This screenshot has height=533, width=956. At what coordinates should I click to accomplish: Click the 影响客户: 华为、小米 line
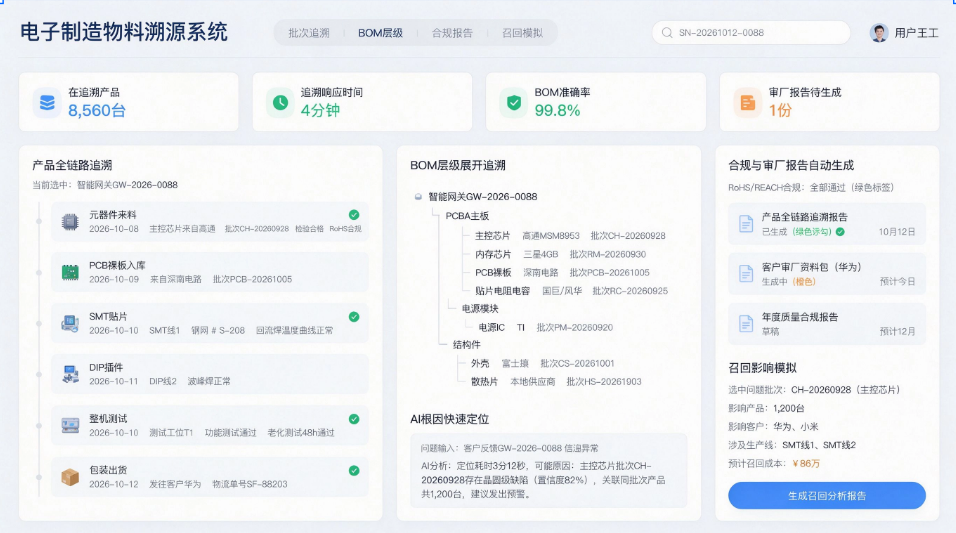(773, 426)
